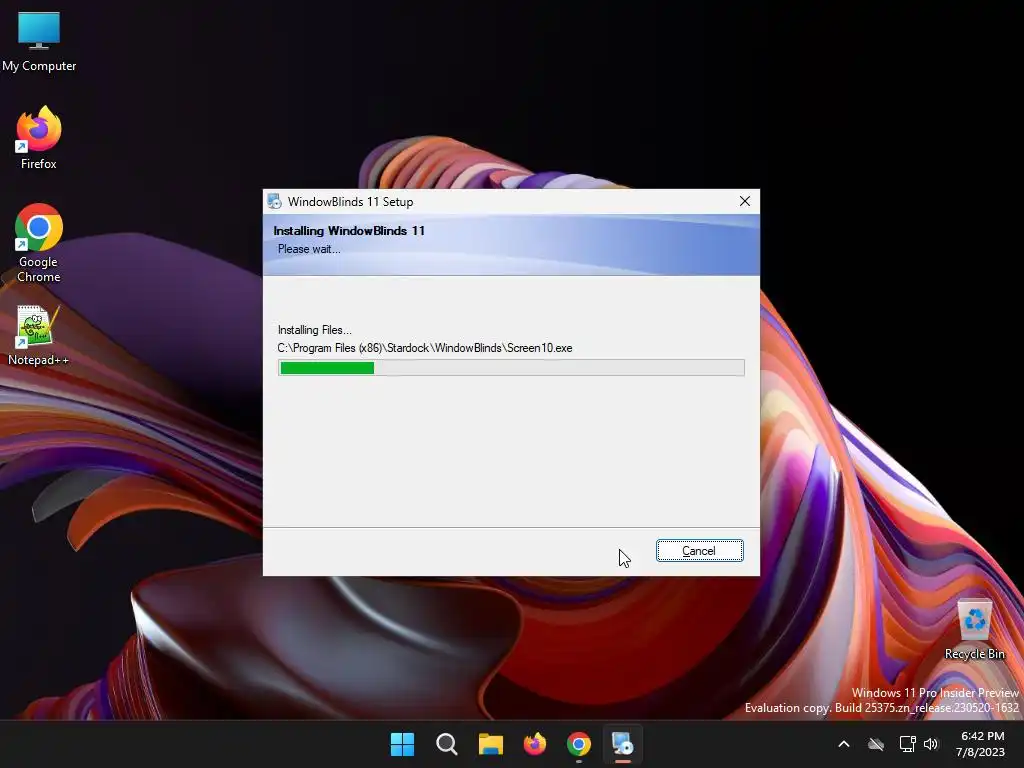1024x768 pixels.
Task: Click the cloud sync tray icon
Action: coord(876,744)
